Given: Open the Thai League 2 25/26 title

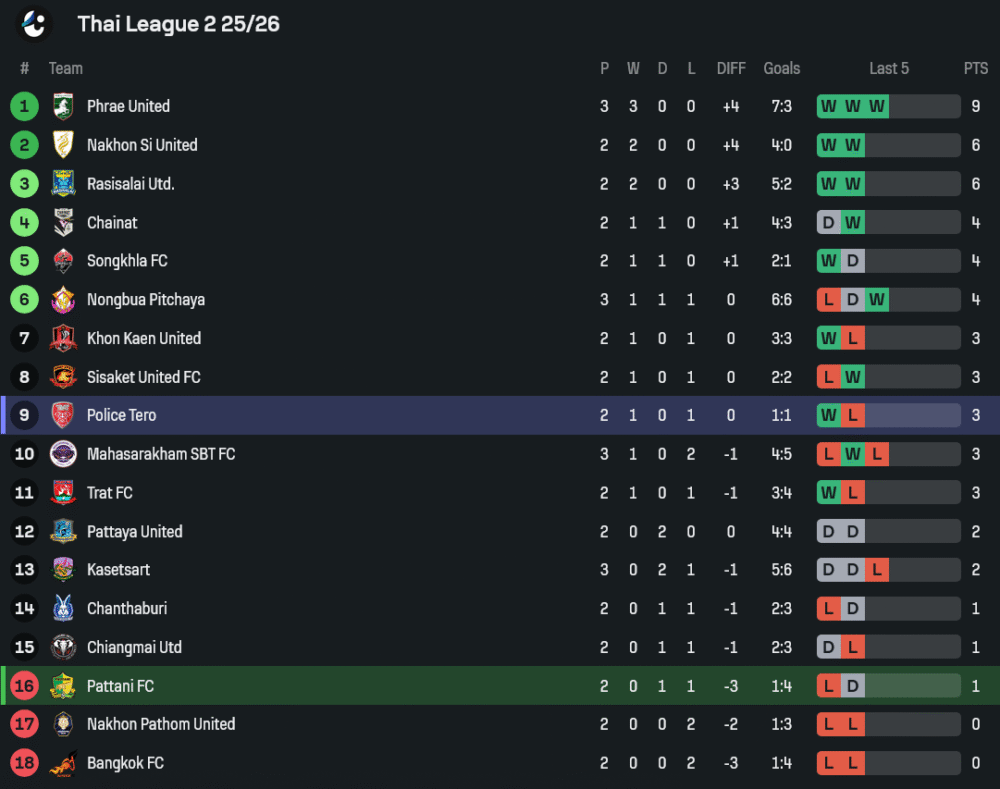Looking at the screenshot, I should coord(178,24).
